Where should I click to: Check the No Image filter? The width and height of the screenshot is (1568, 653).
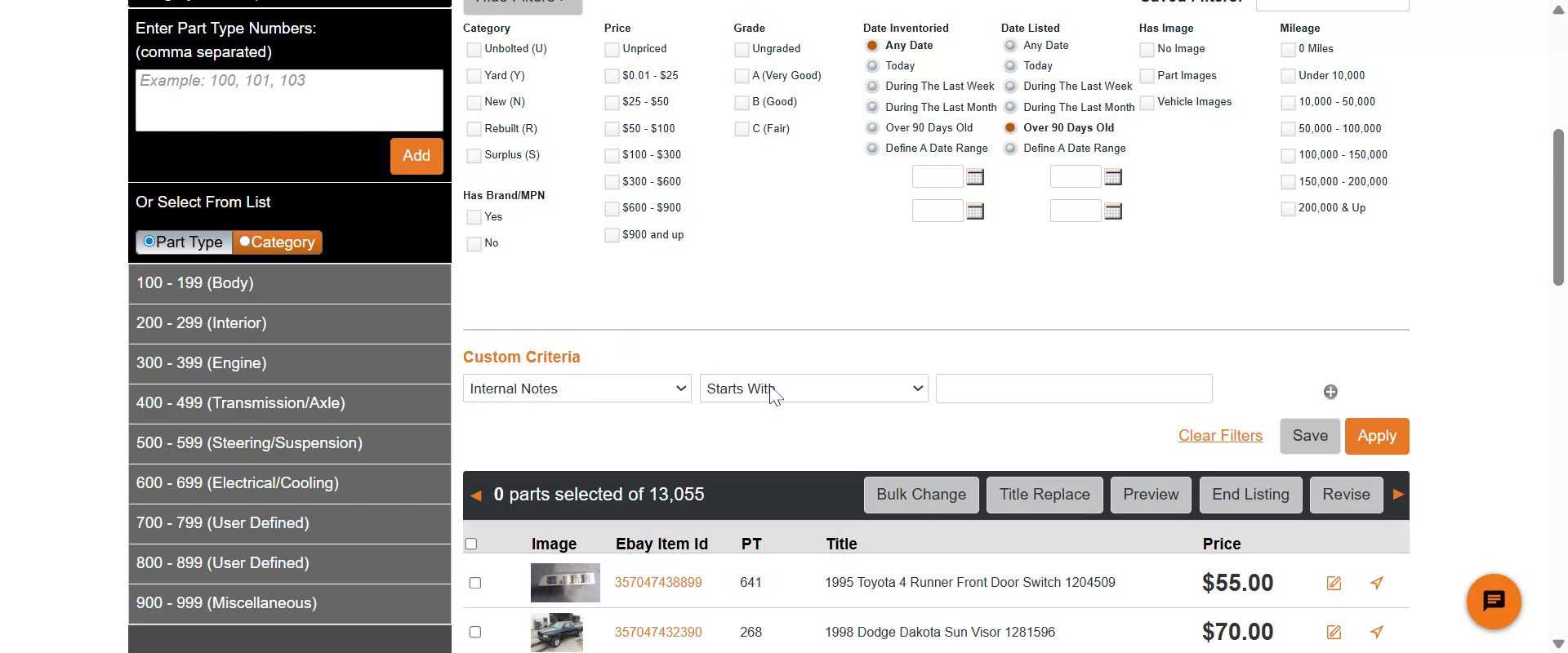pyautogui.click(x=1147, y=50)
